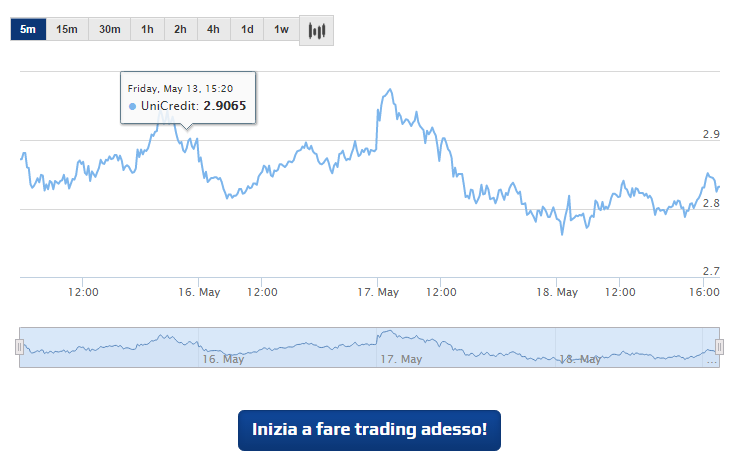Click the UniCredit tooltip series dot

133,106
